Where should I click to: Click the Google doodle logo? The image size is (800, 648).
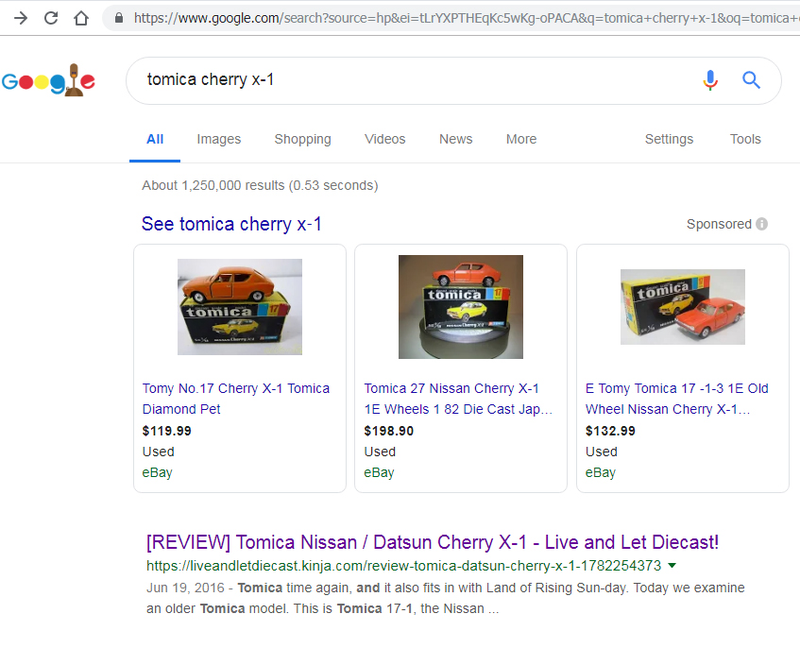48,80
